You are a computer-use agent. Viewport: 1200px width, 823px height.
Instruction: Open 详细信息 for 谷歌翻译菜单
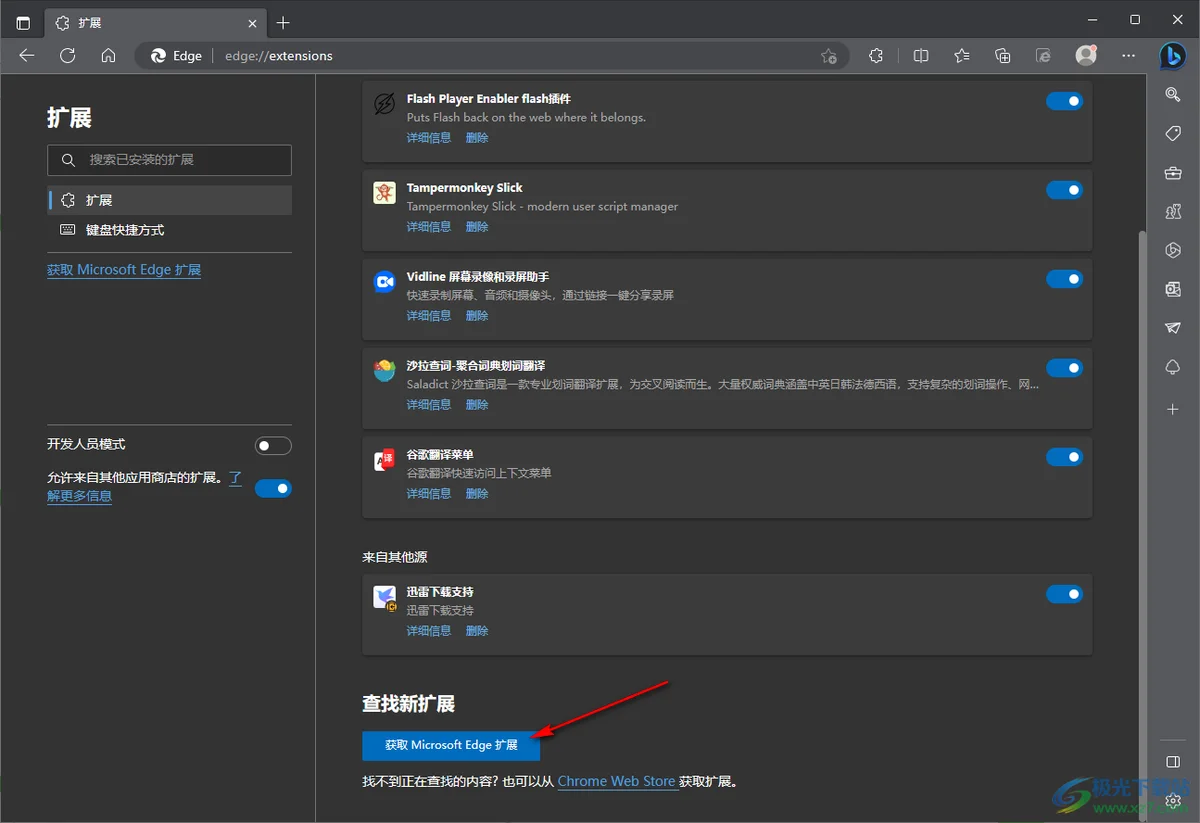click(429, 494)
